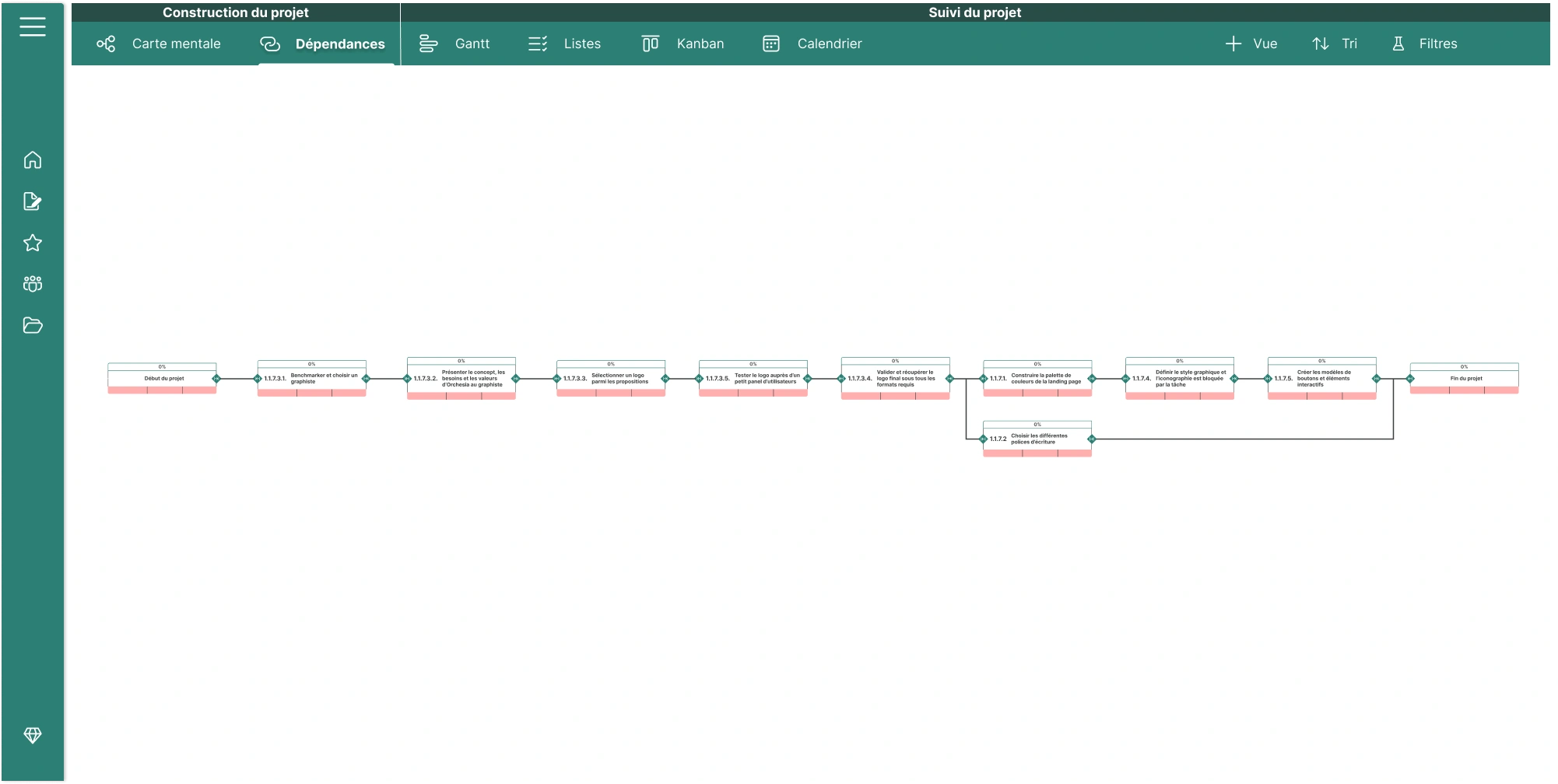Click the 0% progress bar of Fin du projet

pyautogui.click(x=1464, y=366)
